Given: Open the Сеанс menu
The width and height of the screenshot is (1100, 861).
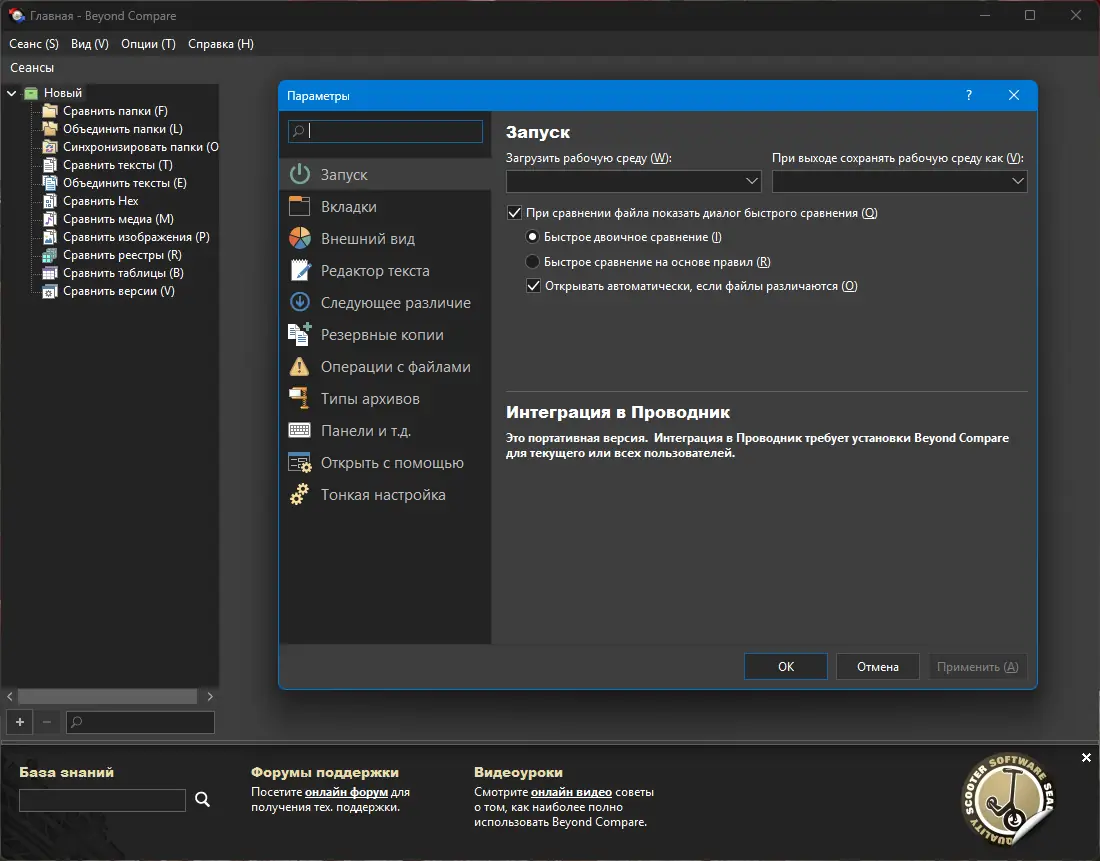Looking at the screenshot, I should (33, 43).
